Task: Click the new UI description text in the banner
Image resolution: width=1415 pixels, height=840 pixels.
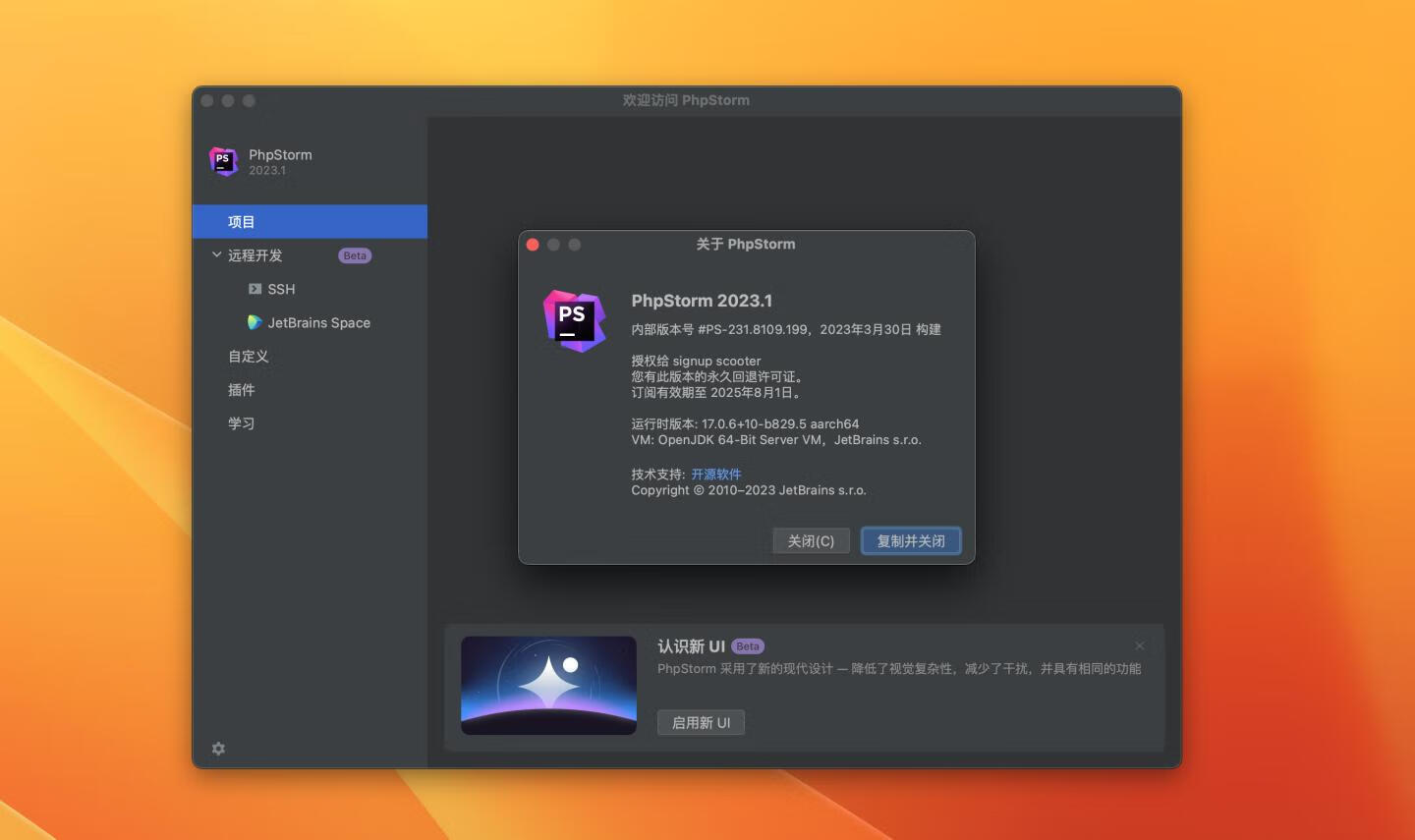Action: [x=899, y=669]
